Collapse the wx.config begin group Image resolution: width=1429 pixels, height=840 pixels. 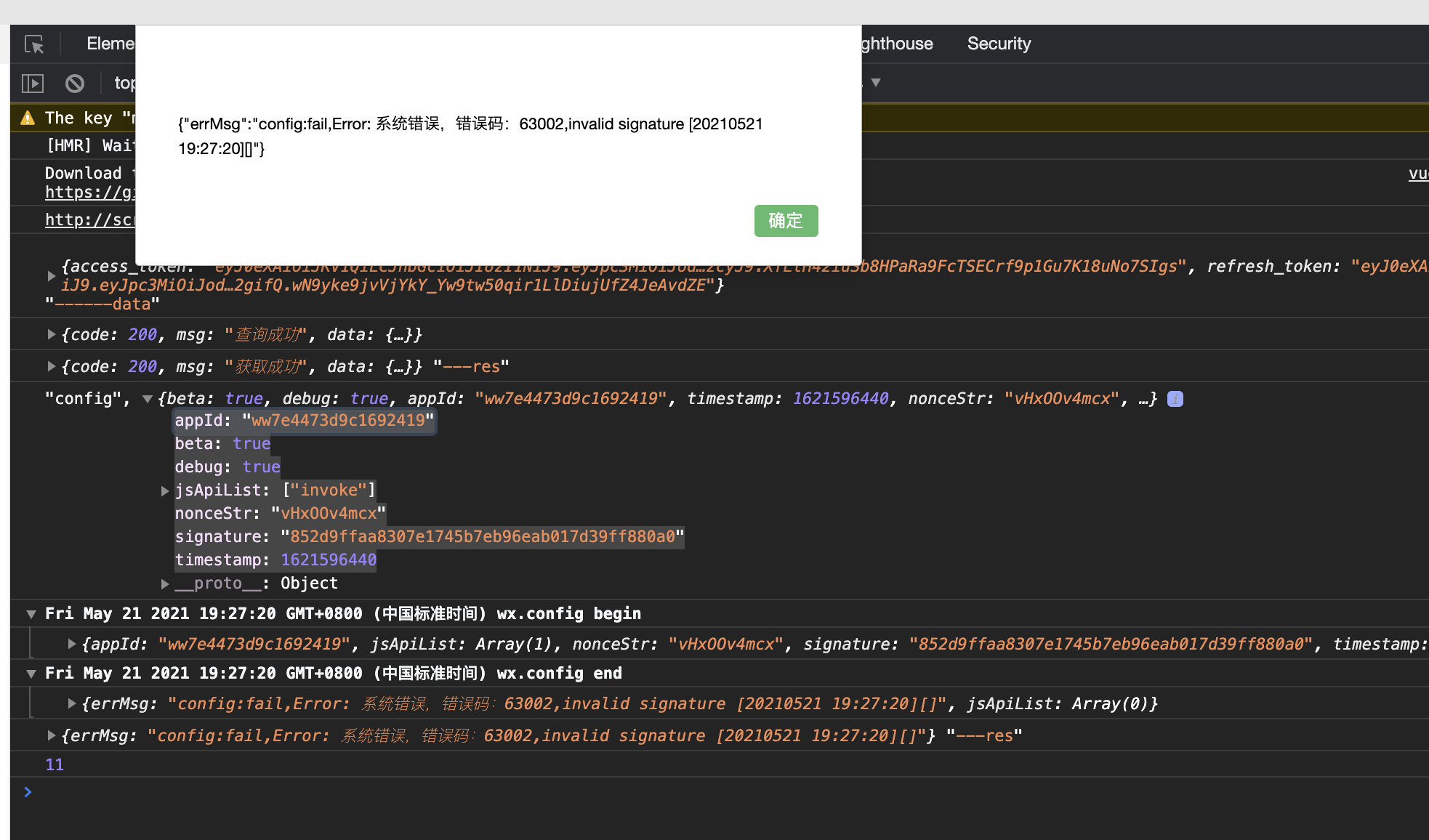pyautogui.click(x=31, y=614)
